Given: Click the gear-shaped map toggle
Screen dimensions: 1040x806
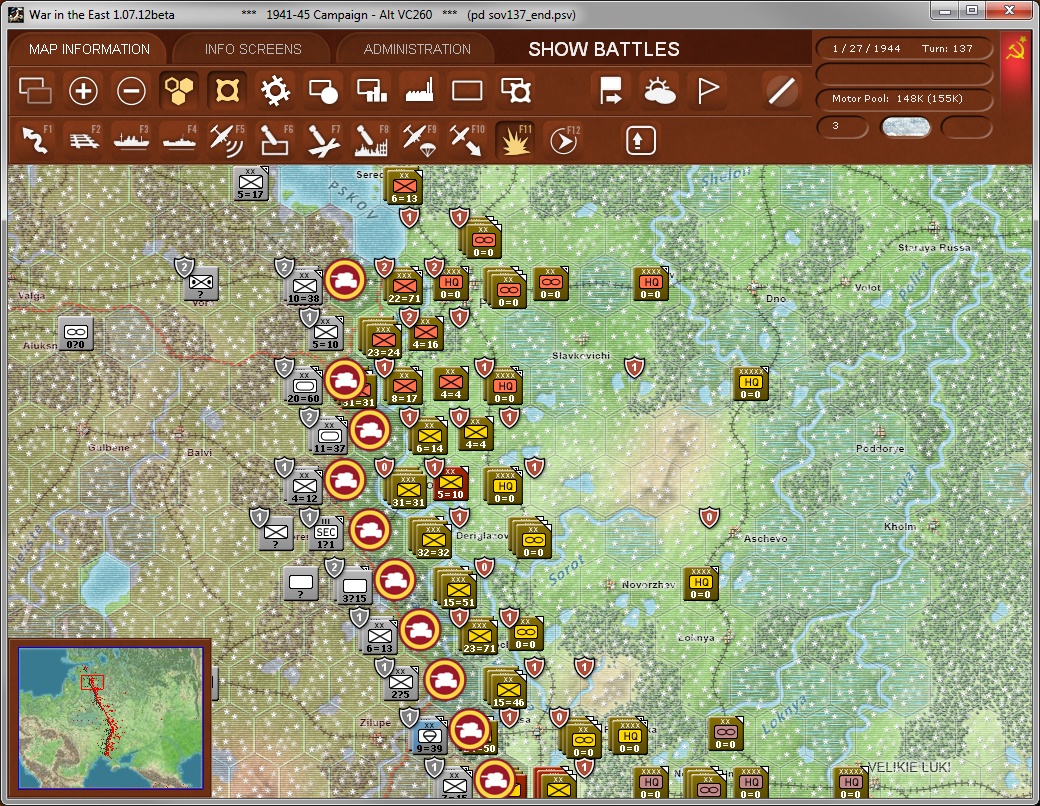Looking at the screenshot, I should pyautogui.click(x=275, y=91).
